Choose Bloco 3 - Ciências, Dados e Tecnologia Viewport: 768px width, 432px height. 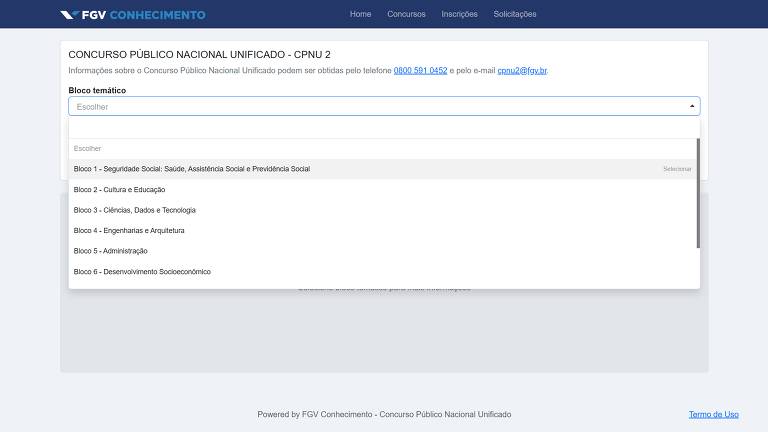(x=383, y=210)
